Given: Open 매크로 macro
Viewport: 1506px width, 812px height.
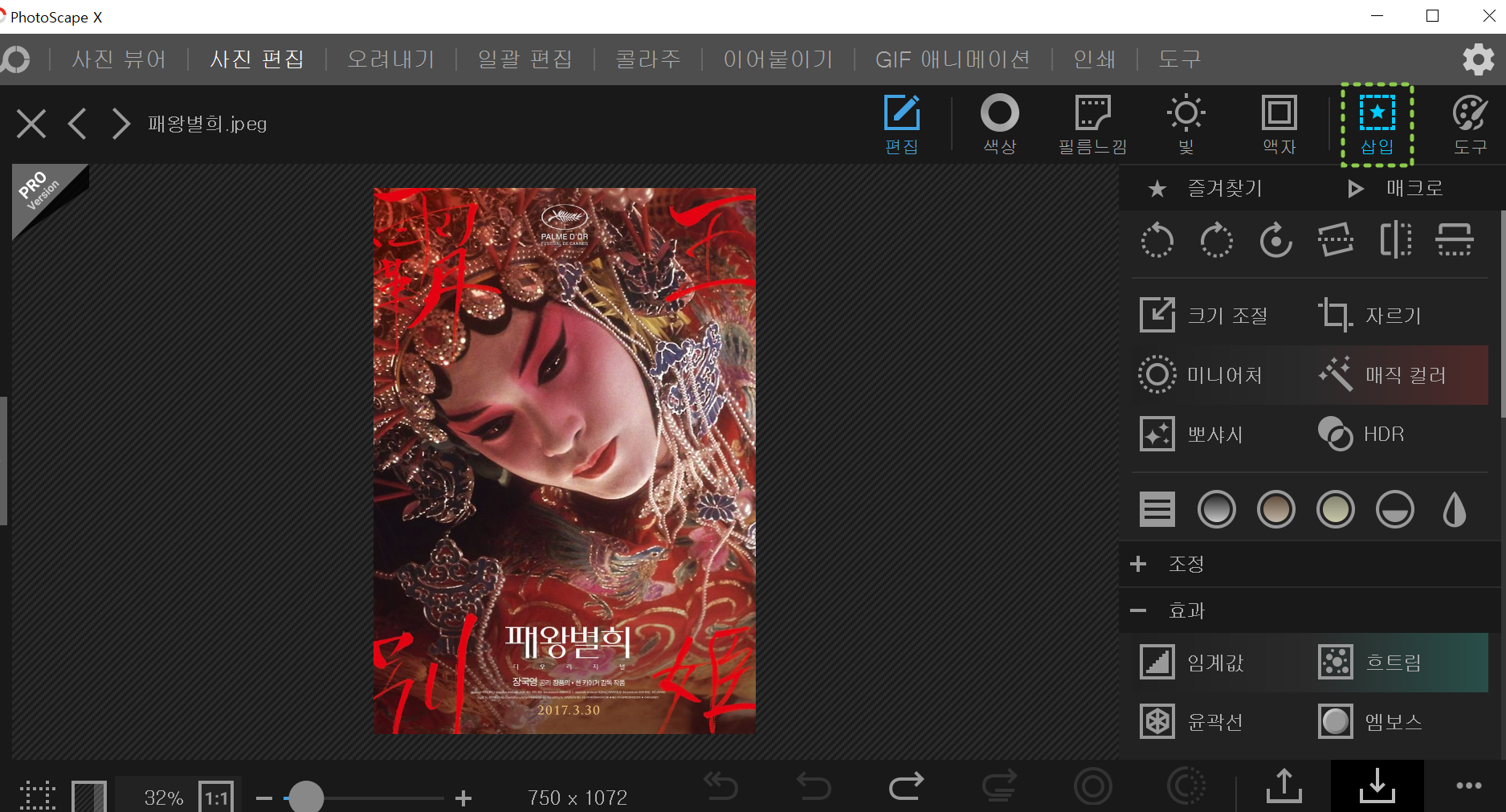Looking at the screenshot, I should (x=1396, y=188).
